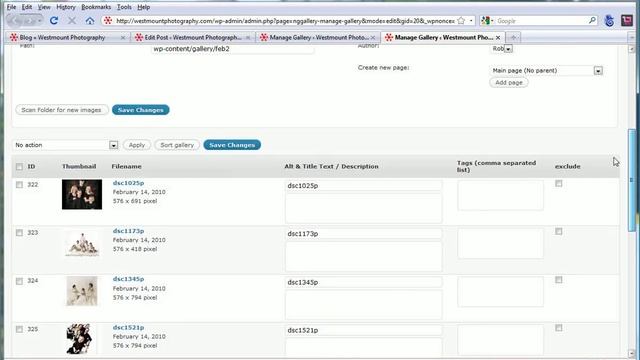Click the gallery path field wp-content/gallery/feb2
640x360 pixels.
click(x=233, y=49)
